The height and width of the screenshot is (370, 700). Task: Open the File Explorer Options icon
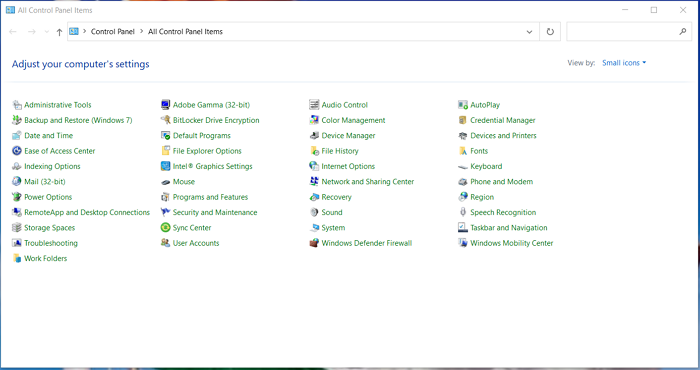click(x=165, y=151)
